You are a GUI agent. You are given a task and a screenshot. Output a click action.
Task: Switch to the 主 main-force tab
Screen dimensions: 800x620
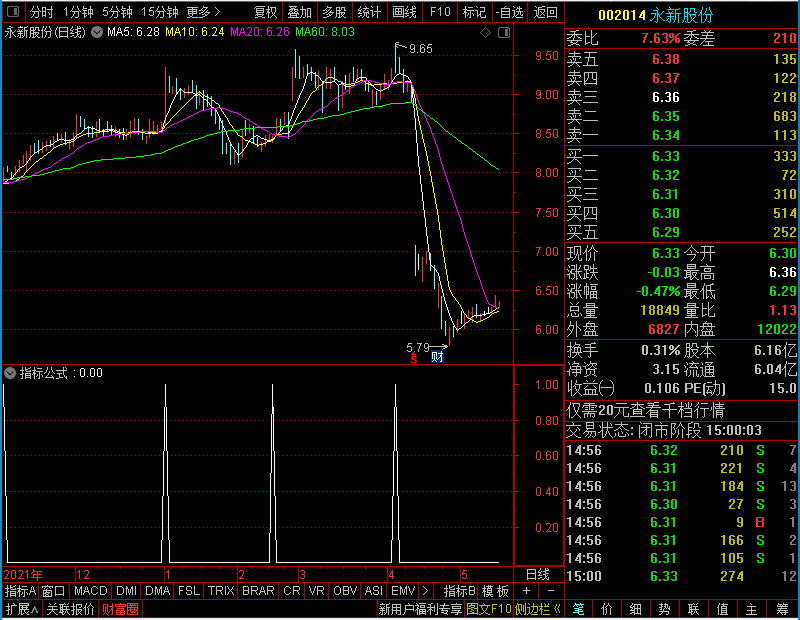pyautogui.click(x=752, y=609)
